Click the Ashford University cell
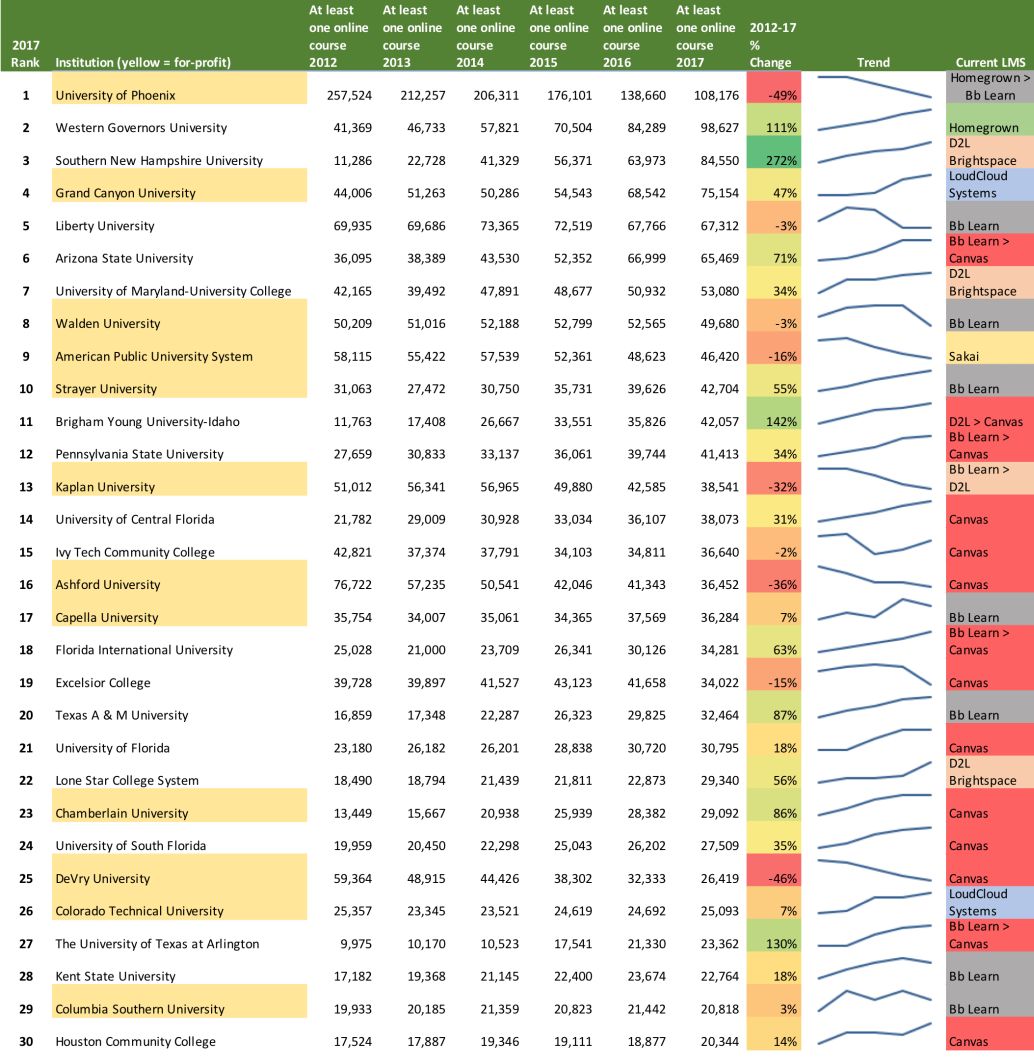The width and height of the screenshot is (1034, 1064). [x=179, y=577]
